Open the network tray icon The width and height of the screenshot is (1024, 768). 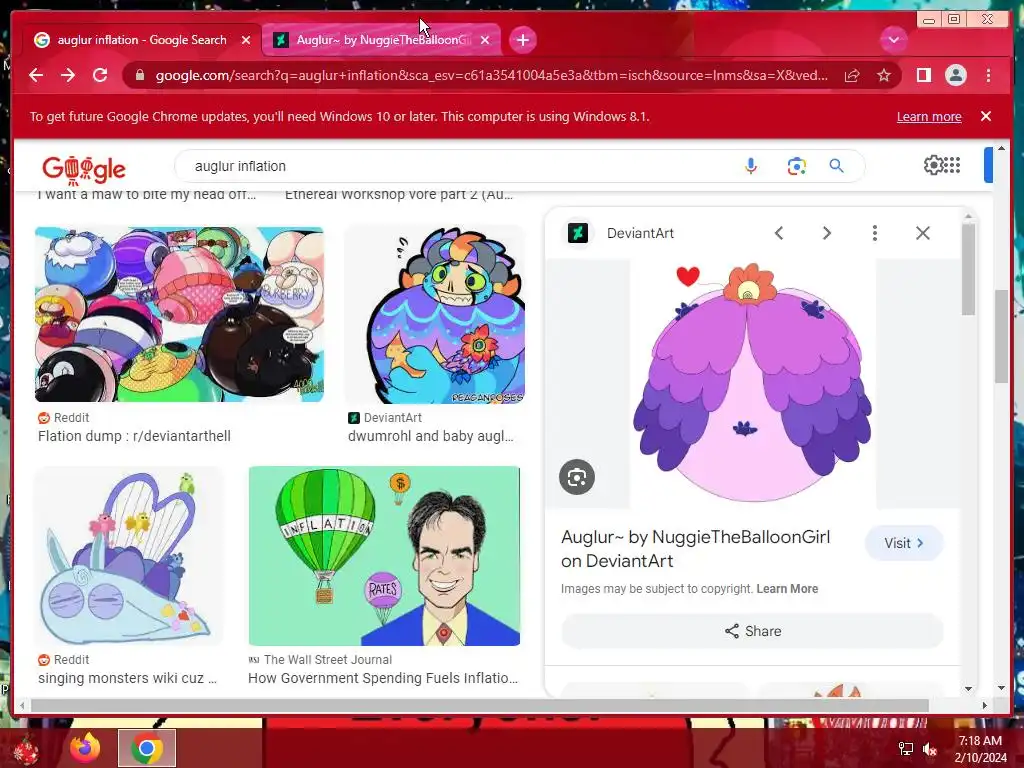click(906, 749)
